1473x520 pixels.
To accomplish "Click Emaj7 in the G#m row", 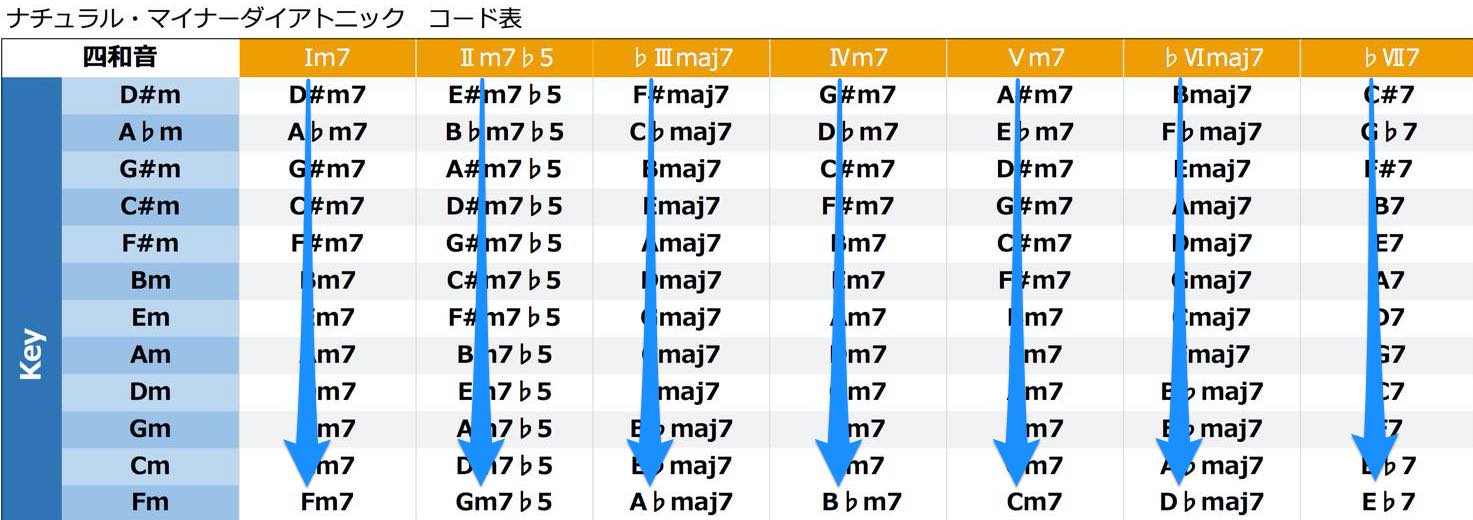I will coord(1212,169).
